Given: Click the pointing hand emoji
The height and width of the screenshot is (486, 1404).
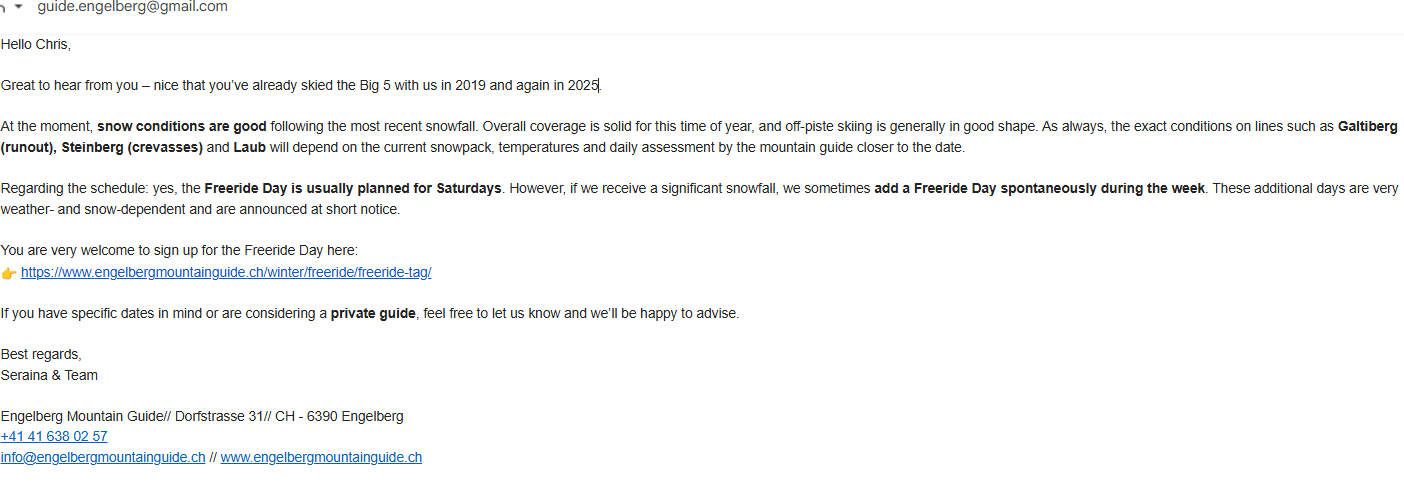Looking at the screenshot, I should click(9, 272).
